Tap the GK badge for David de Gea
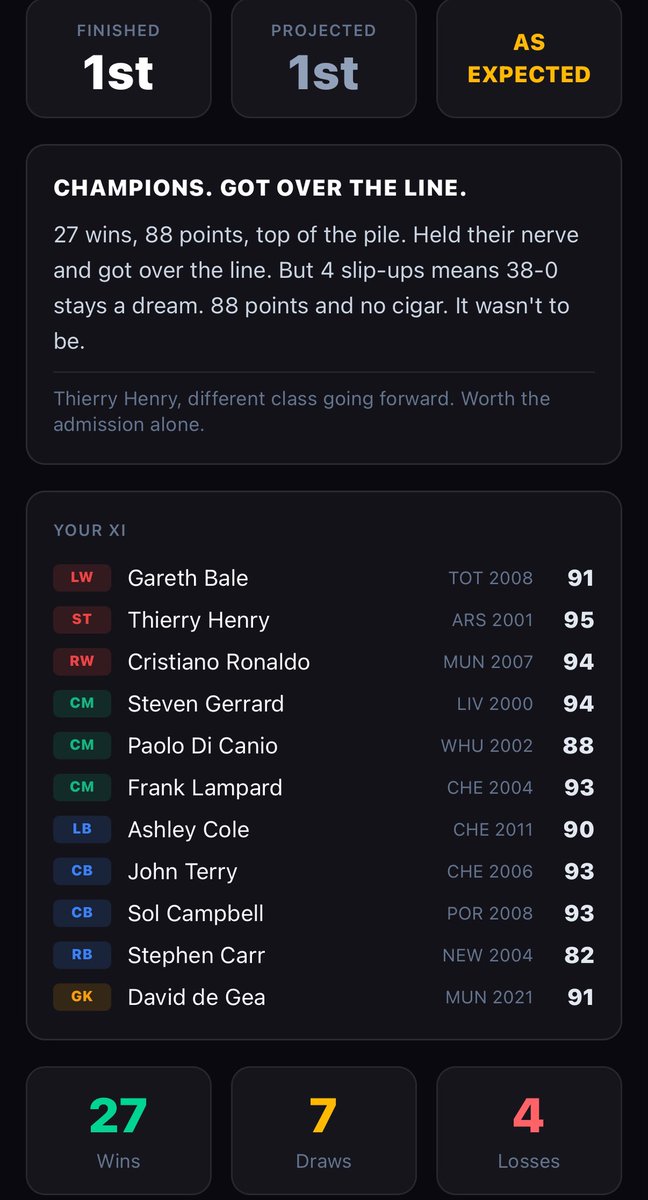Screen dimensions: 648x1200 (82, 997)
